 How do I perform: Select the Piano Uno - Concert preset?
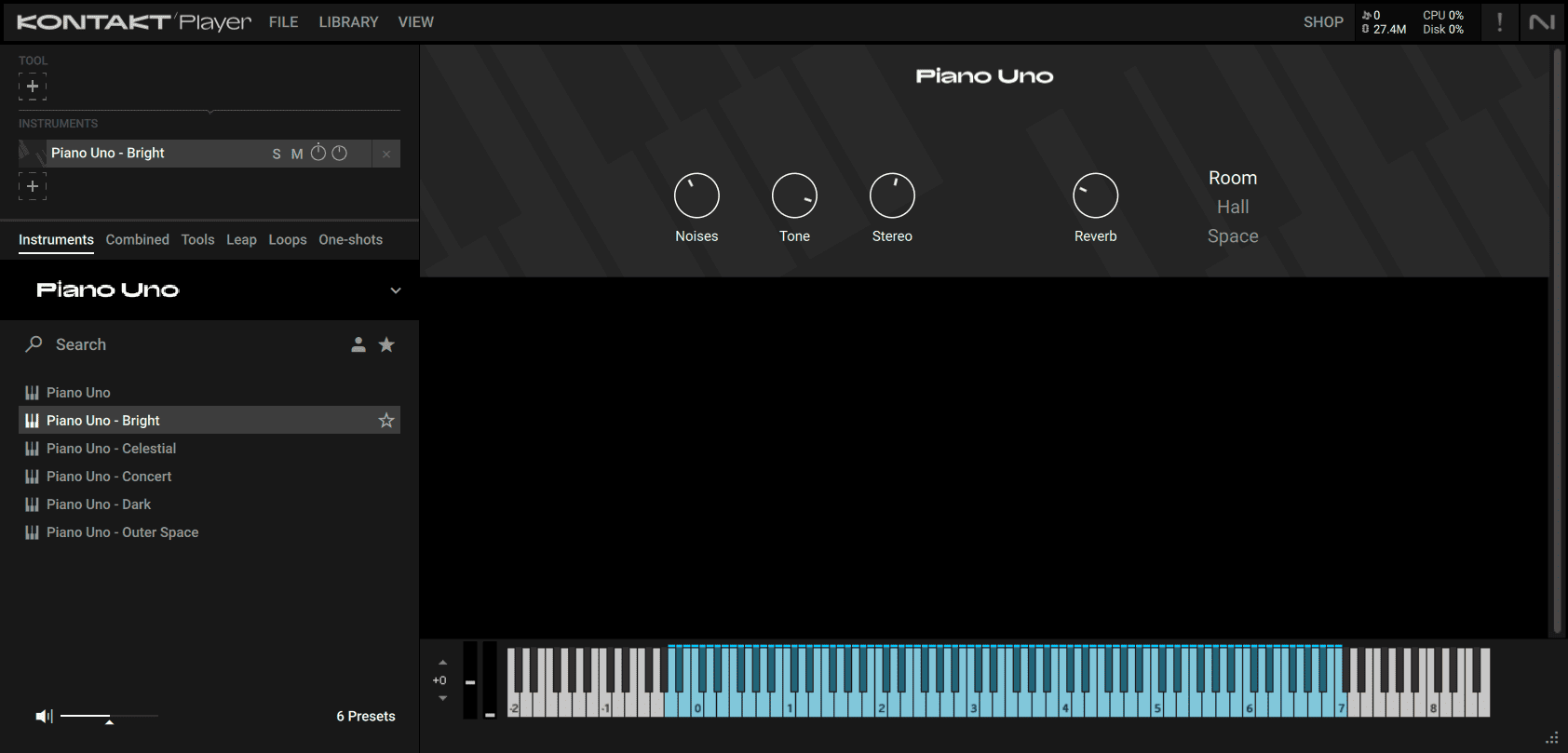click(210, 477)
